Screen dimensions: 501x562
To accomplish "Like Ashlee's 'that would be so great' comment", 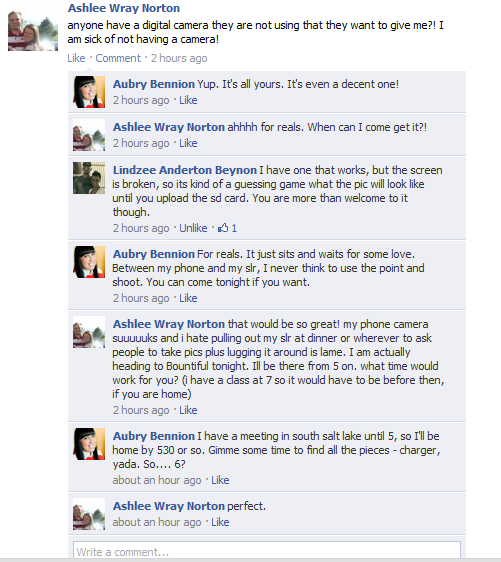I will pyautogui.click(x=188, y=410).
